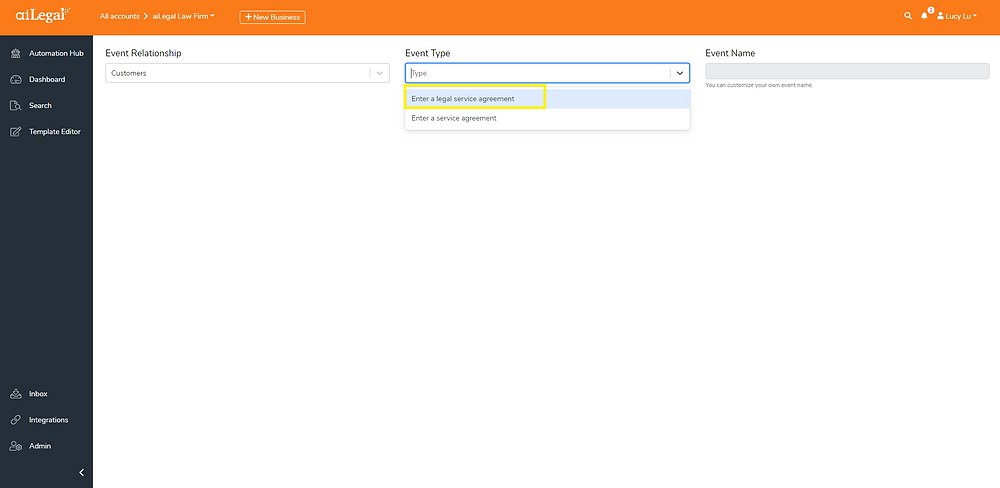Select 'Enter a service agreement' option

[x=547, y=118]
